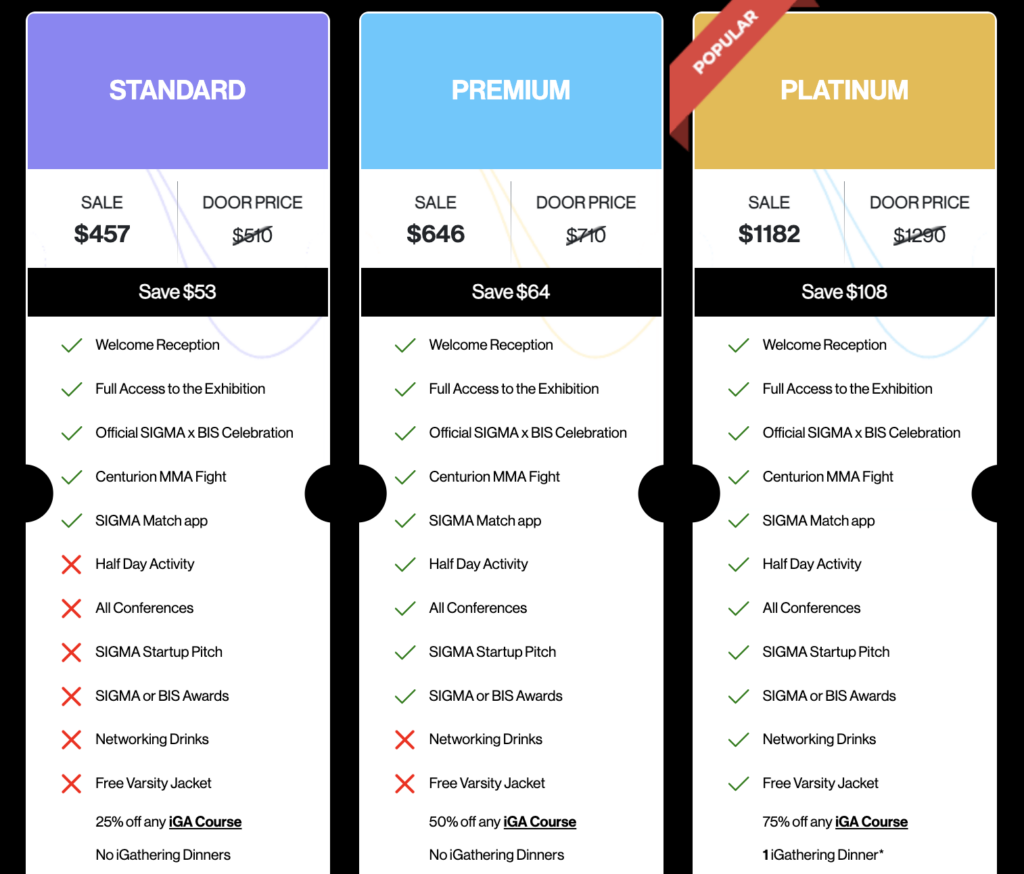This screenshot has height=874, width=1024.
Task: Click the green check for Premium All Conferences
Action: click(x=405, y=608)
